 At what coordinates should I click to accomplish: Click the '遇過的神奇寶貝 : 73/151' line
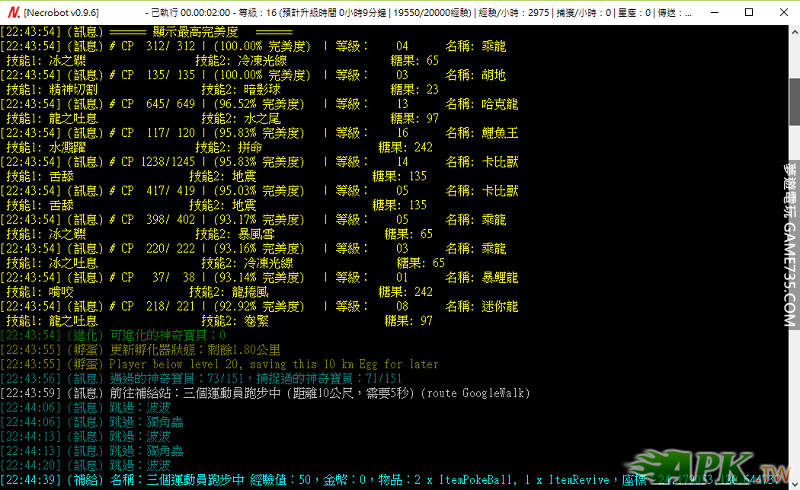(x=202, y=379)
